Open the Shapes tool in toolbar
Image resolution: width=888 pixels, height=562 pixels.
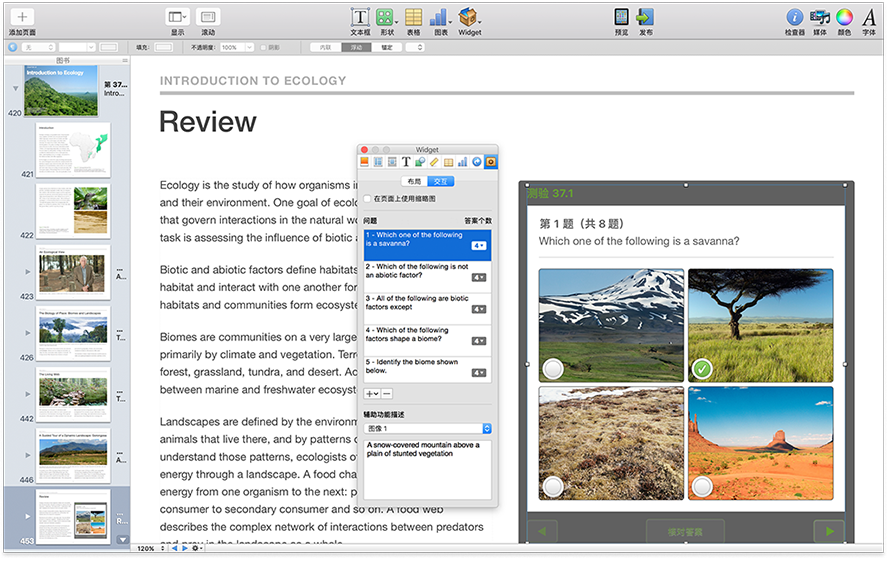(385, 17)
